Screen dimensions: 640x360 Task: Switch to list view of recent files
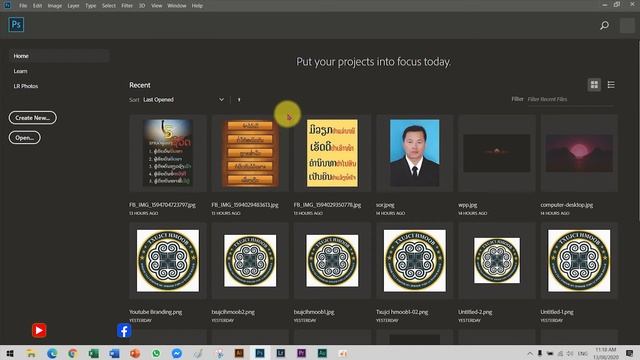click(611, 84)
